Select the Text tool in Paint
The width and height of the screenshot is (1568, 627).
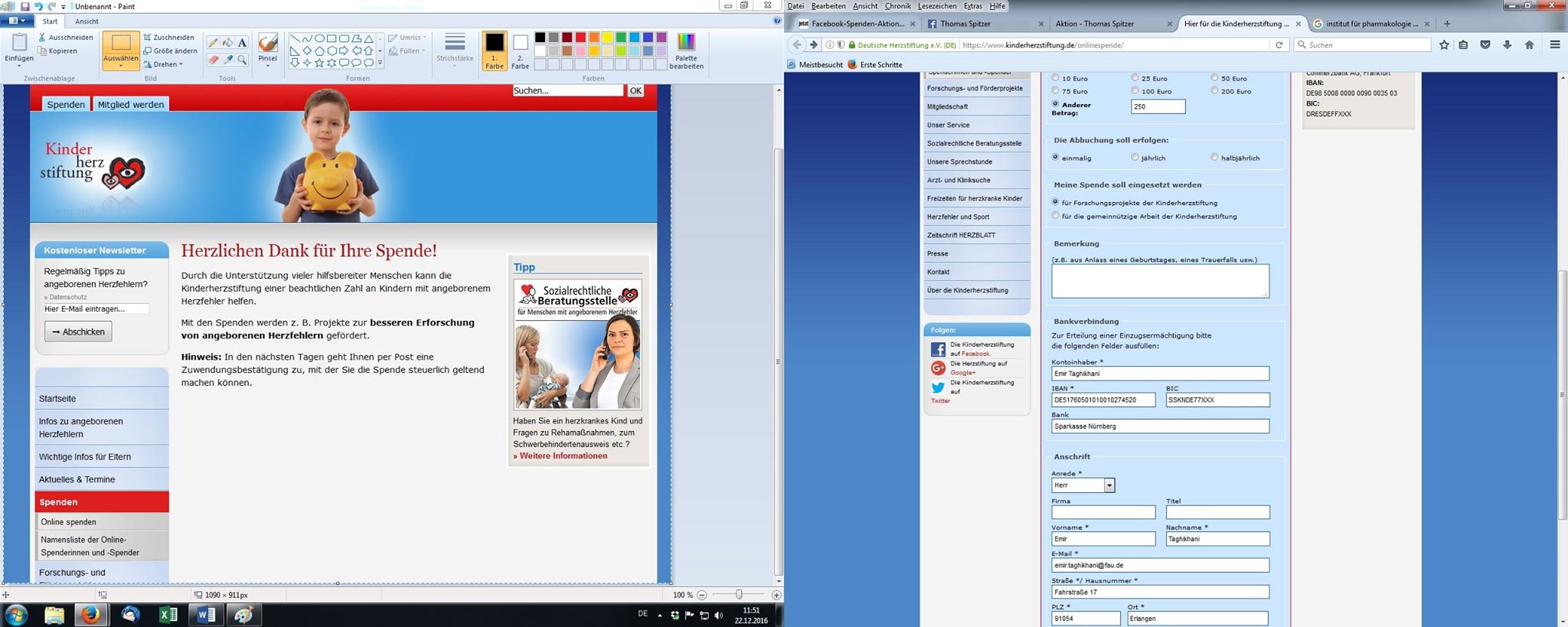click(242, 43)
